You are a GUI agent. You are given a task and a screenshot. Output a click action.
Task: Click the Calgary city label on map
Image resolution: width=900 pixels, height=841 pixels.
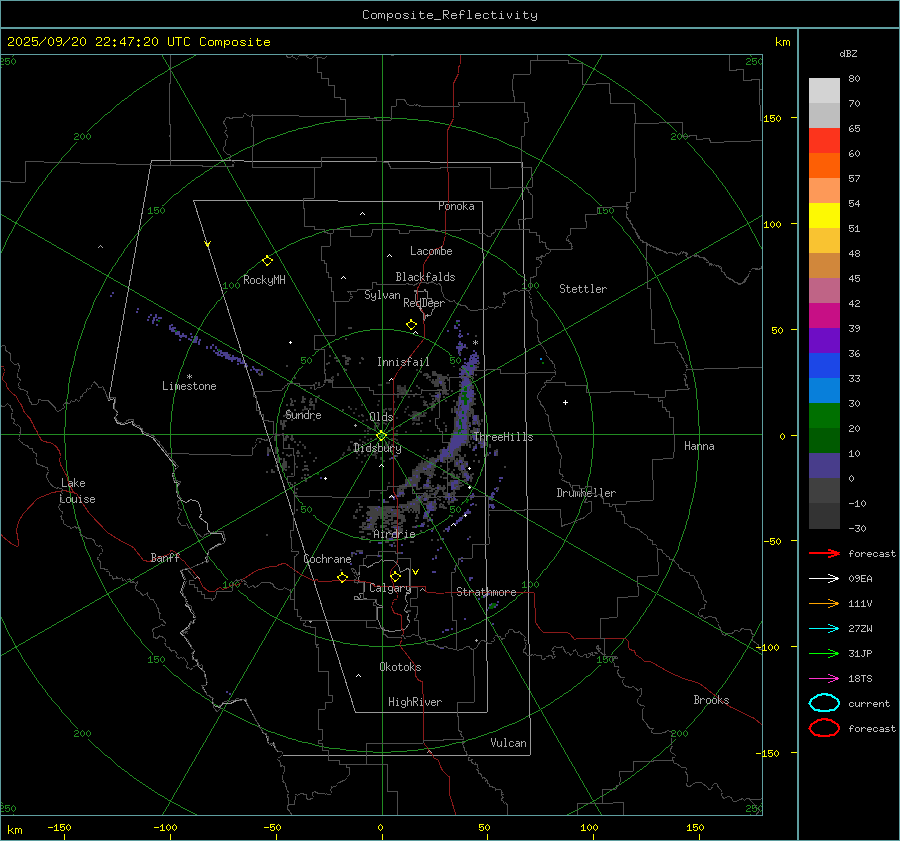pos(389,589)
